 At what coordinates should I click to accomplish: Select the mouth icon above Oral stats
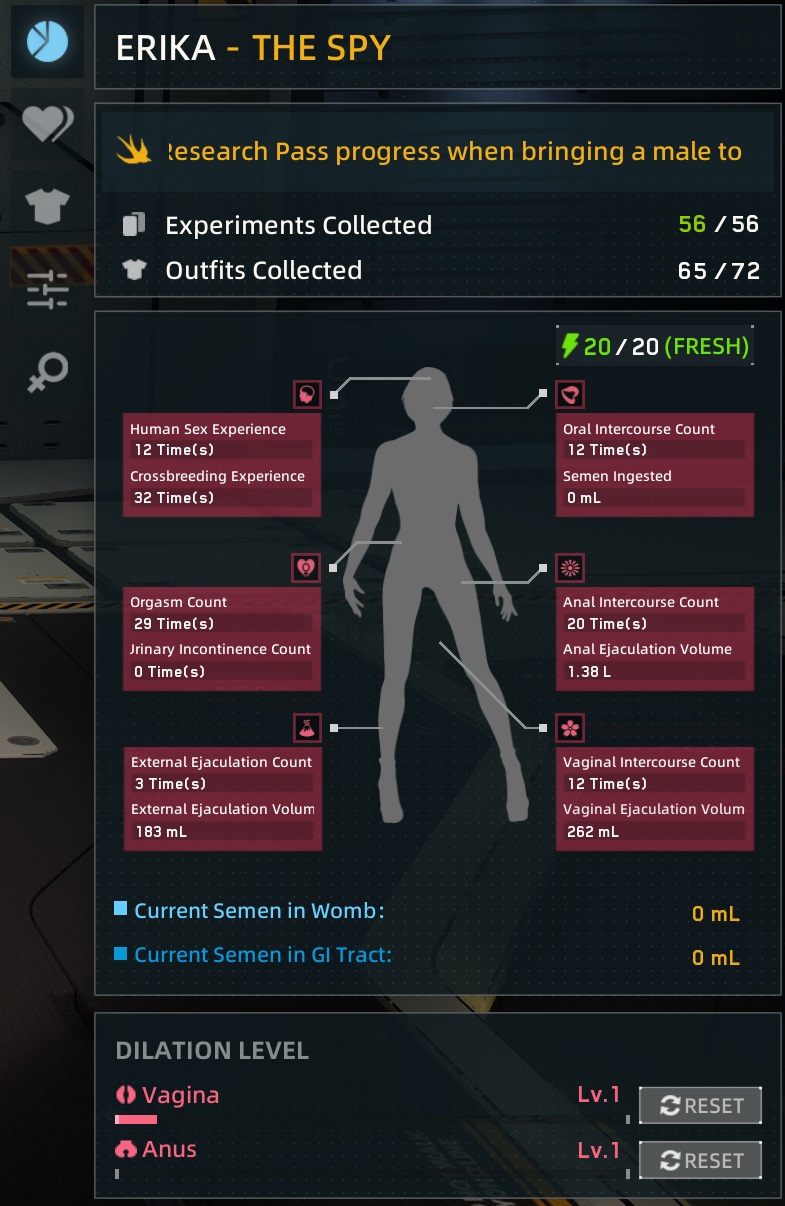point(570,394)
